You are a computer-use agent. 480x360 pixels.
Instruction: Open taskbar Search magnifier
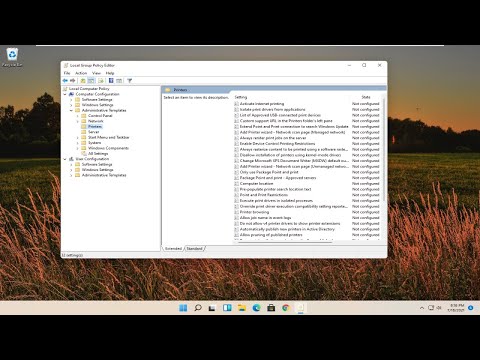click(198, 308)
